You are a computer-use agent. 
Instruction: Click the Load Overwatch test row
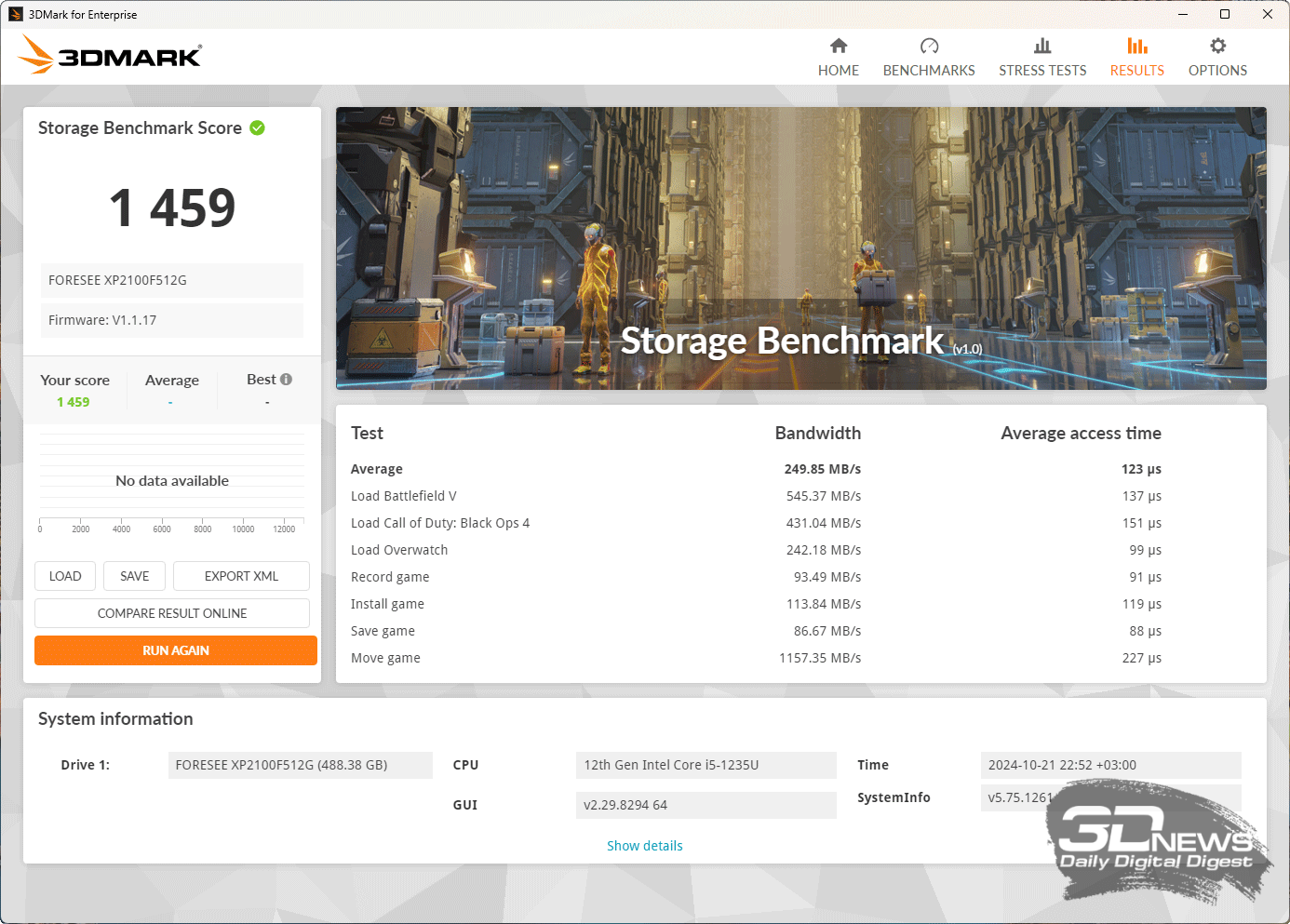point(399,550)
